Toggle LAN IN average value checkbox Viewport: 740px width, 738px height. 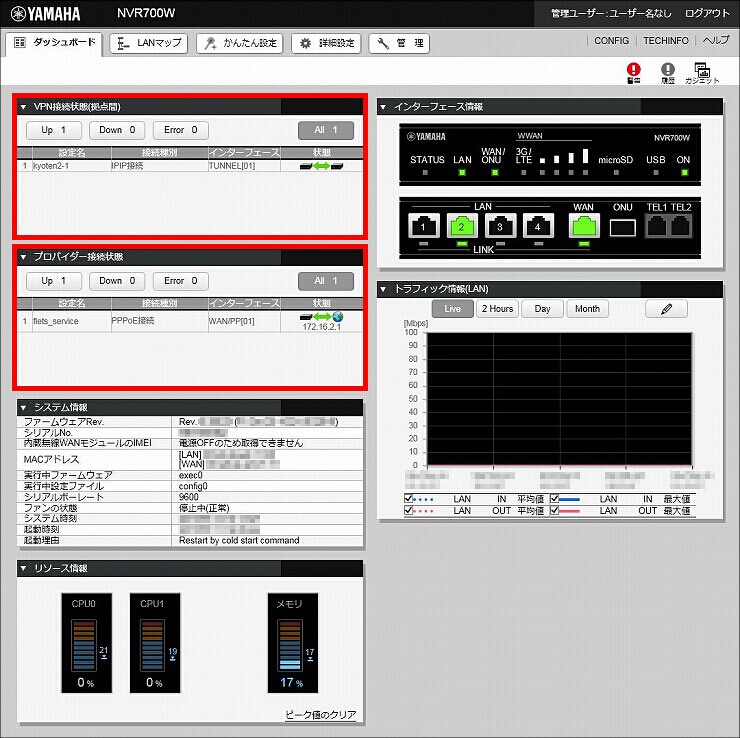tap(409, 498)
